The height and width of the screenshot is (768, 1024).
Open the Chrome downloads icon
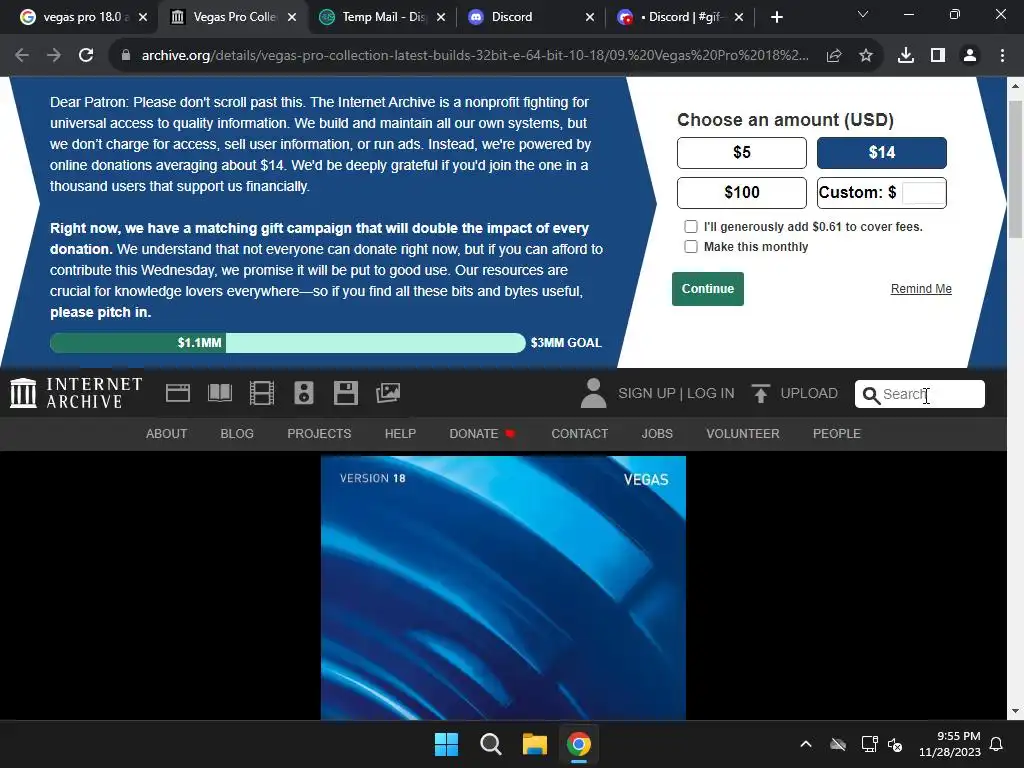pyautogui.click(x=906, y=56)
